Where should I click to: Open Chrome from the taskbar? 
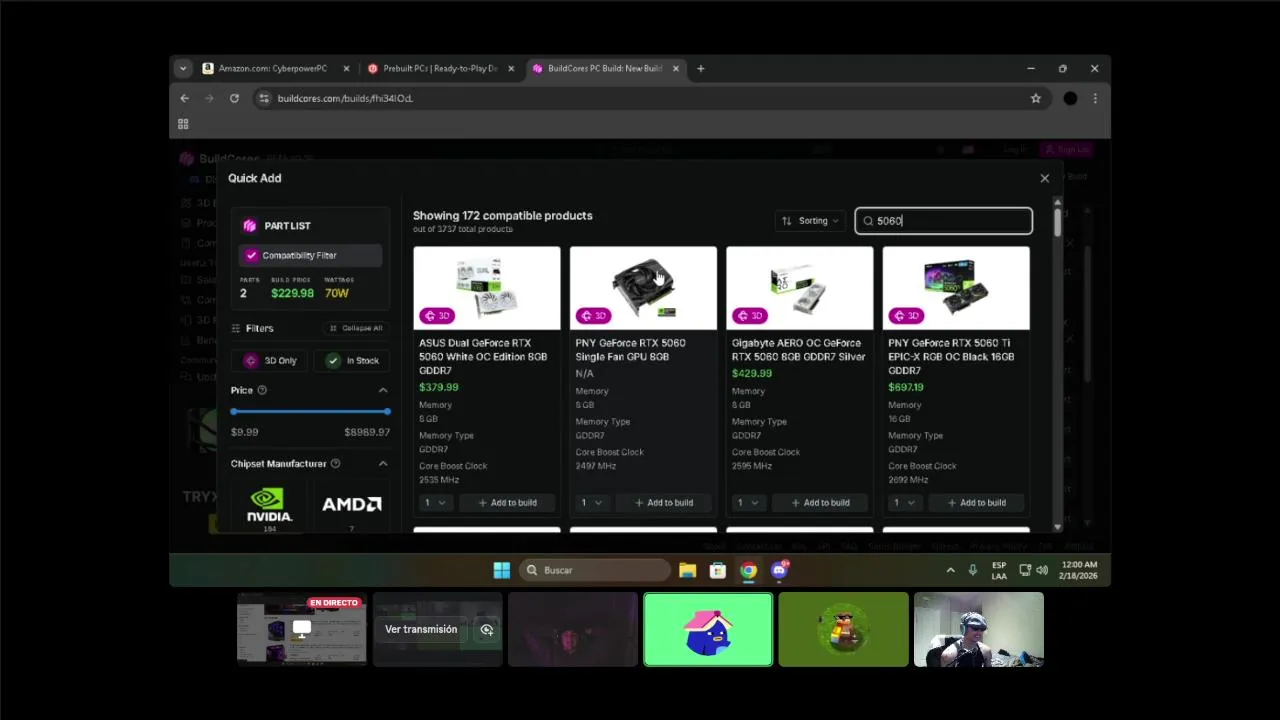coord(748,570)
